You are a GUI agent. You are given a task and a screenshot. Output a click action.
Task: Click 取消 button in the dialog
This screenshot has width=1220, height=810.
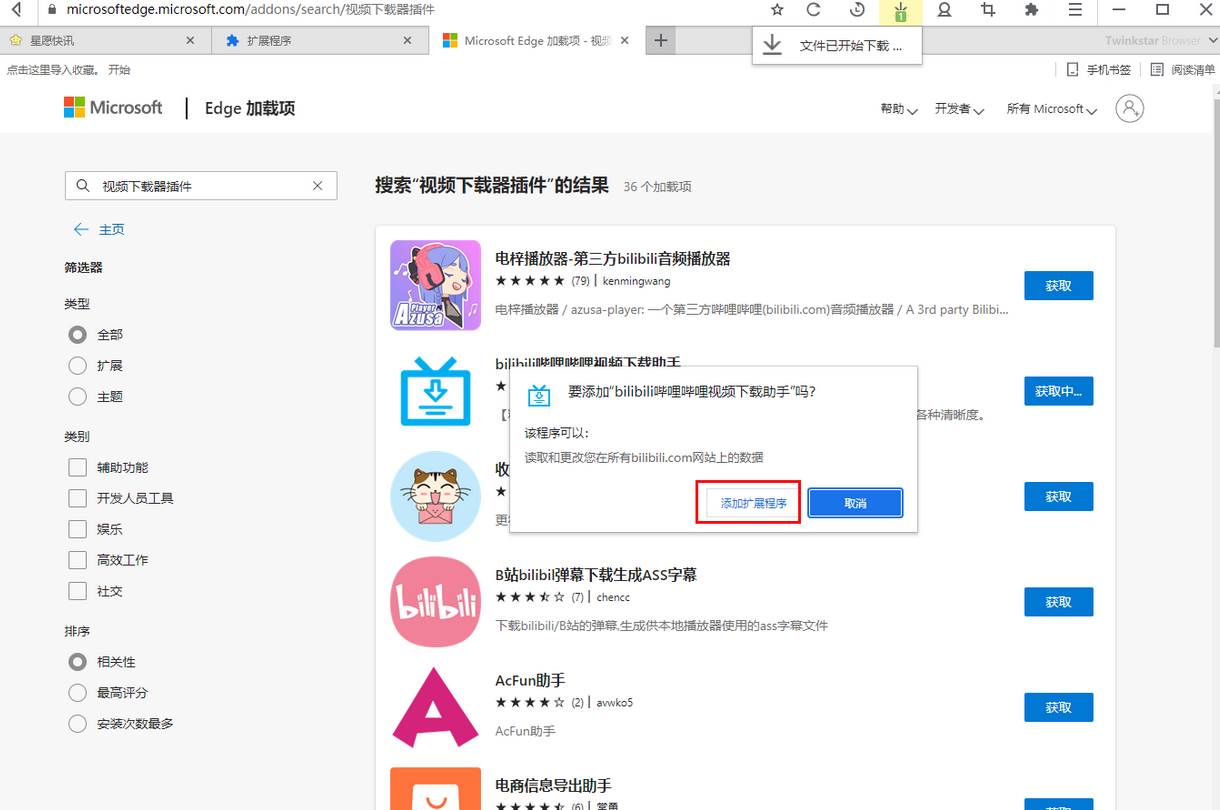tap(855, 503)
